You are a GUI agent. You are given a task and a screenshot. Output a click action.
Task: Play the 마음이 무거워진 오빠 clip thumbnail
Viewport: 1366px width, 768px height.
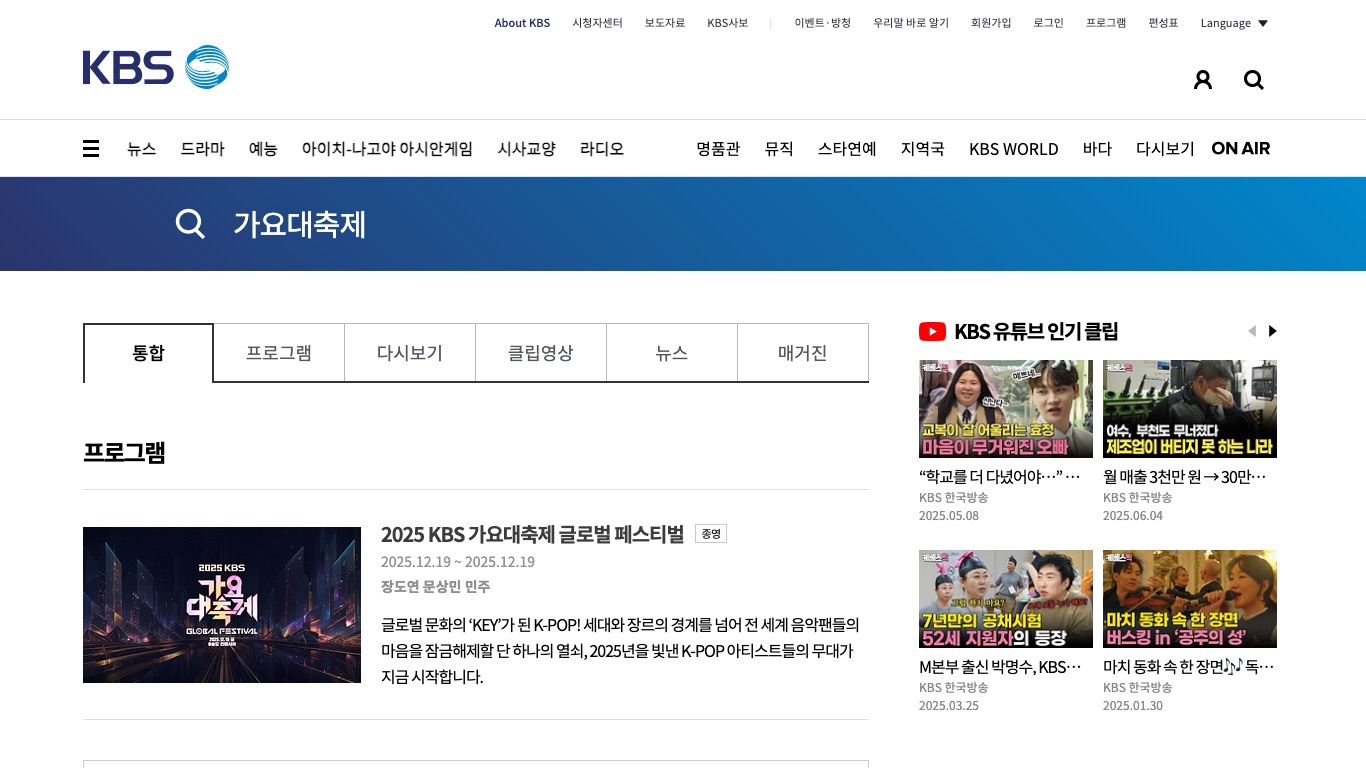point(1006,409)
